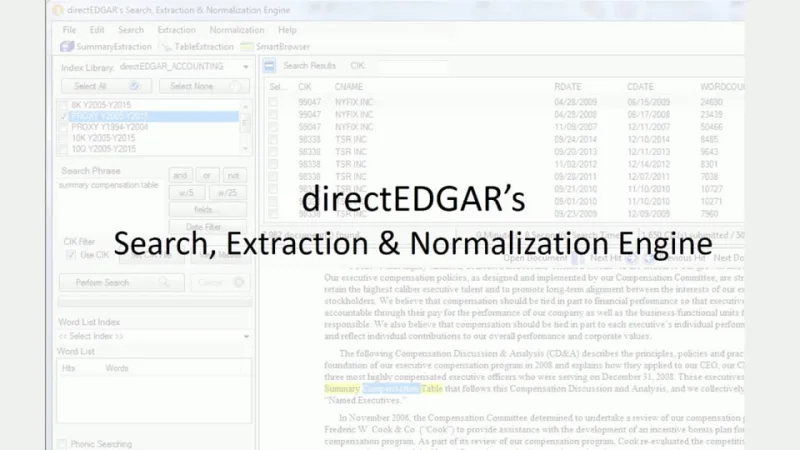
Task: Open the Help menu
Action: tap(287, 30)
